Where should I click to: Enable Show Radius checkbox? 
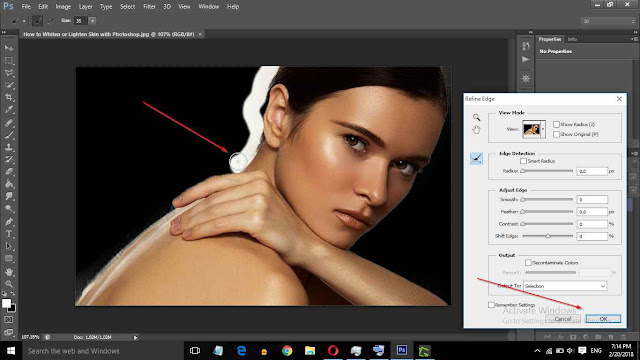point(556,124)
